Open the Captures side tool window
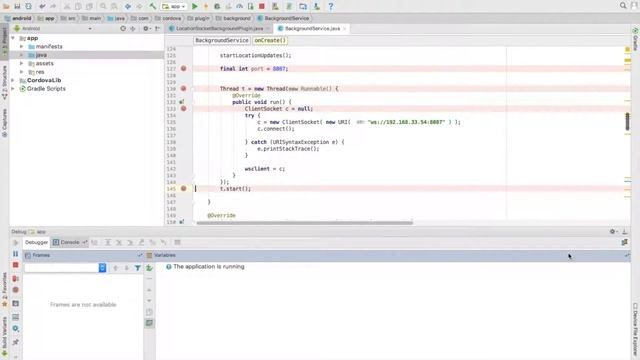 coord(4,122)
